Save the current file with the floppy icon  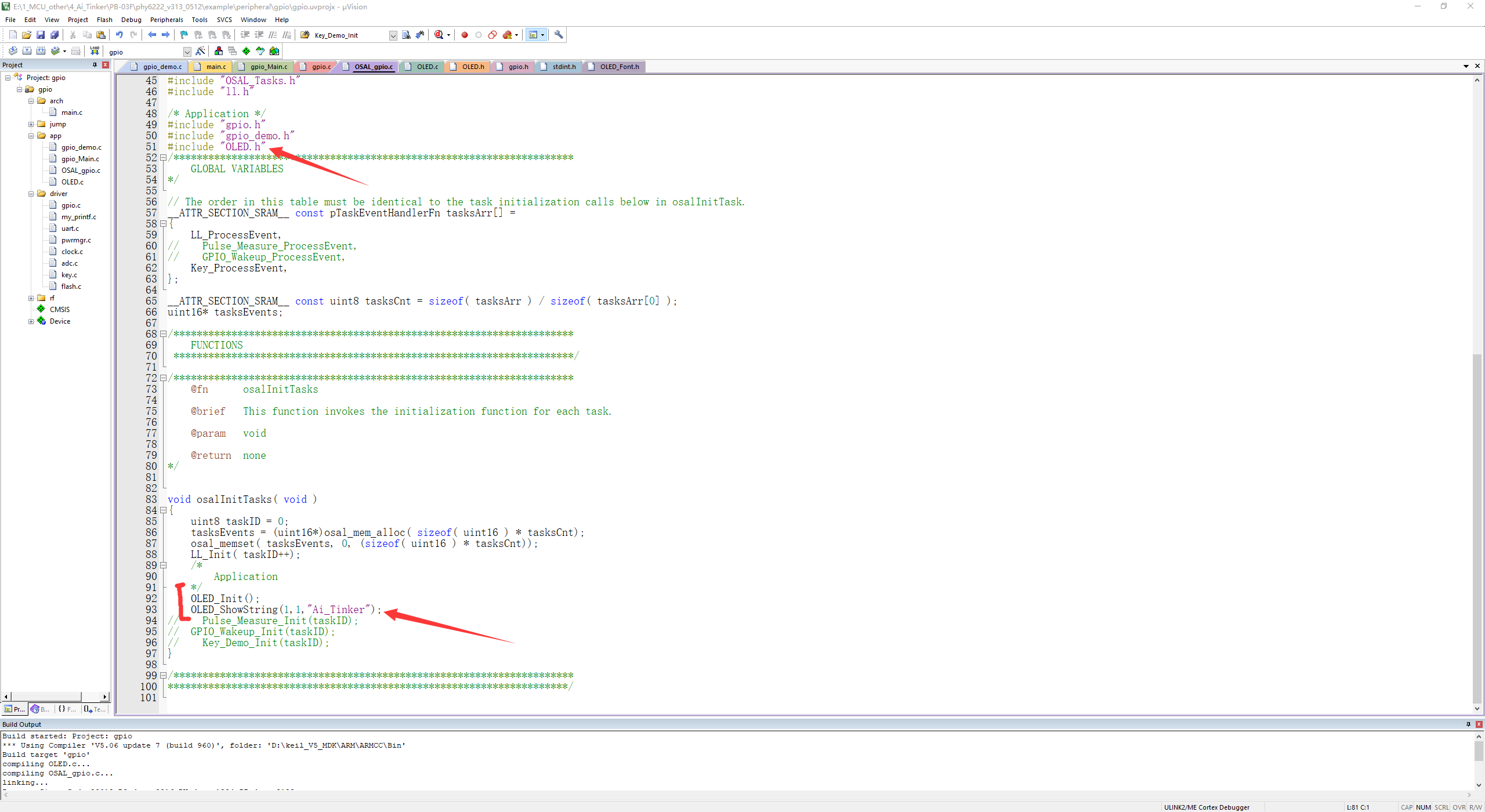[41, 35]
